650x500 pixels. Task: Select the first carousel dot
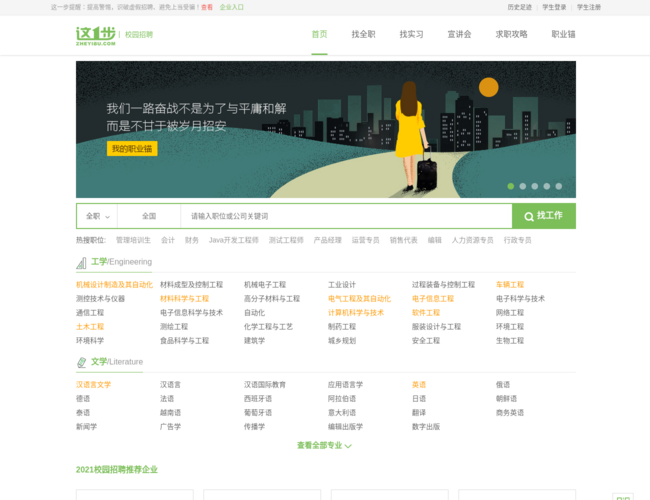(511, 186)
